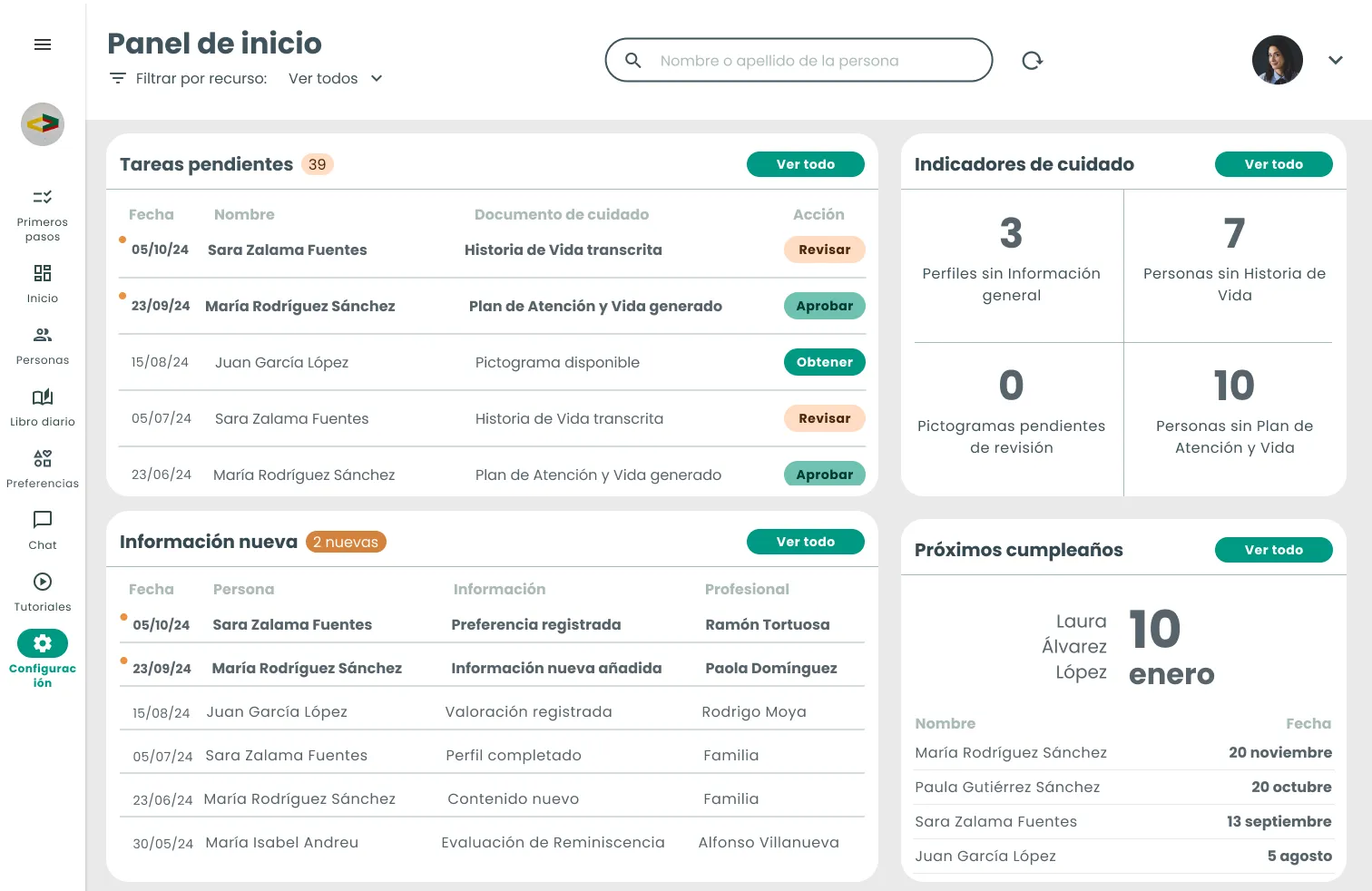1372x891 pixels.
Task: Click Revisar for 05/07/24 Sara Zalama
Action: 825,418
